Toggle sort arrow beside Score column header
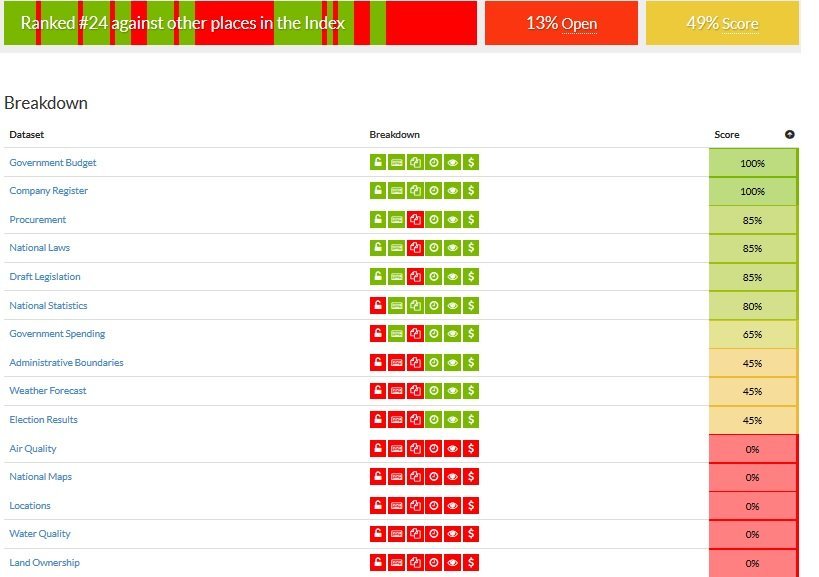The height and width of the screenshot is (577, 819). [789, 134]
